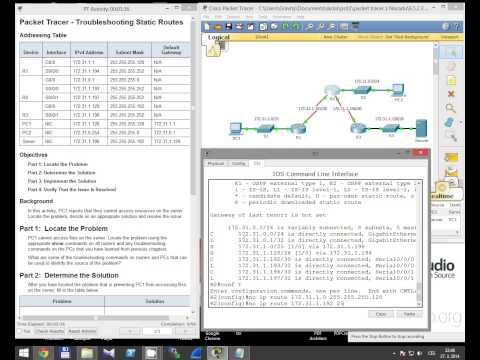Click the Reset Activity button

[82, 331]
